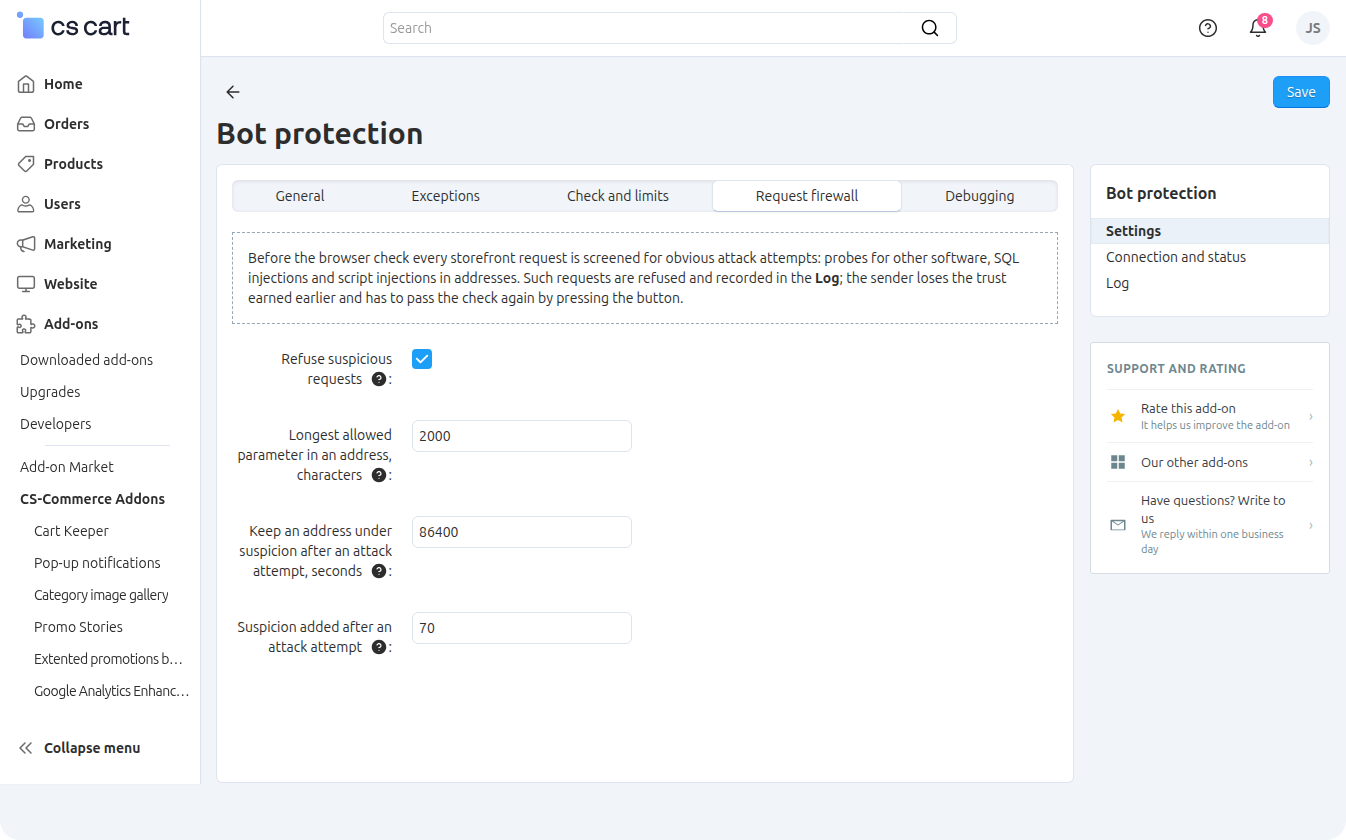This screenshot has width=1346, height=840.
Task: Click the Home house icon
Action: (27, 84)
